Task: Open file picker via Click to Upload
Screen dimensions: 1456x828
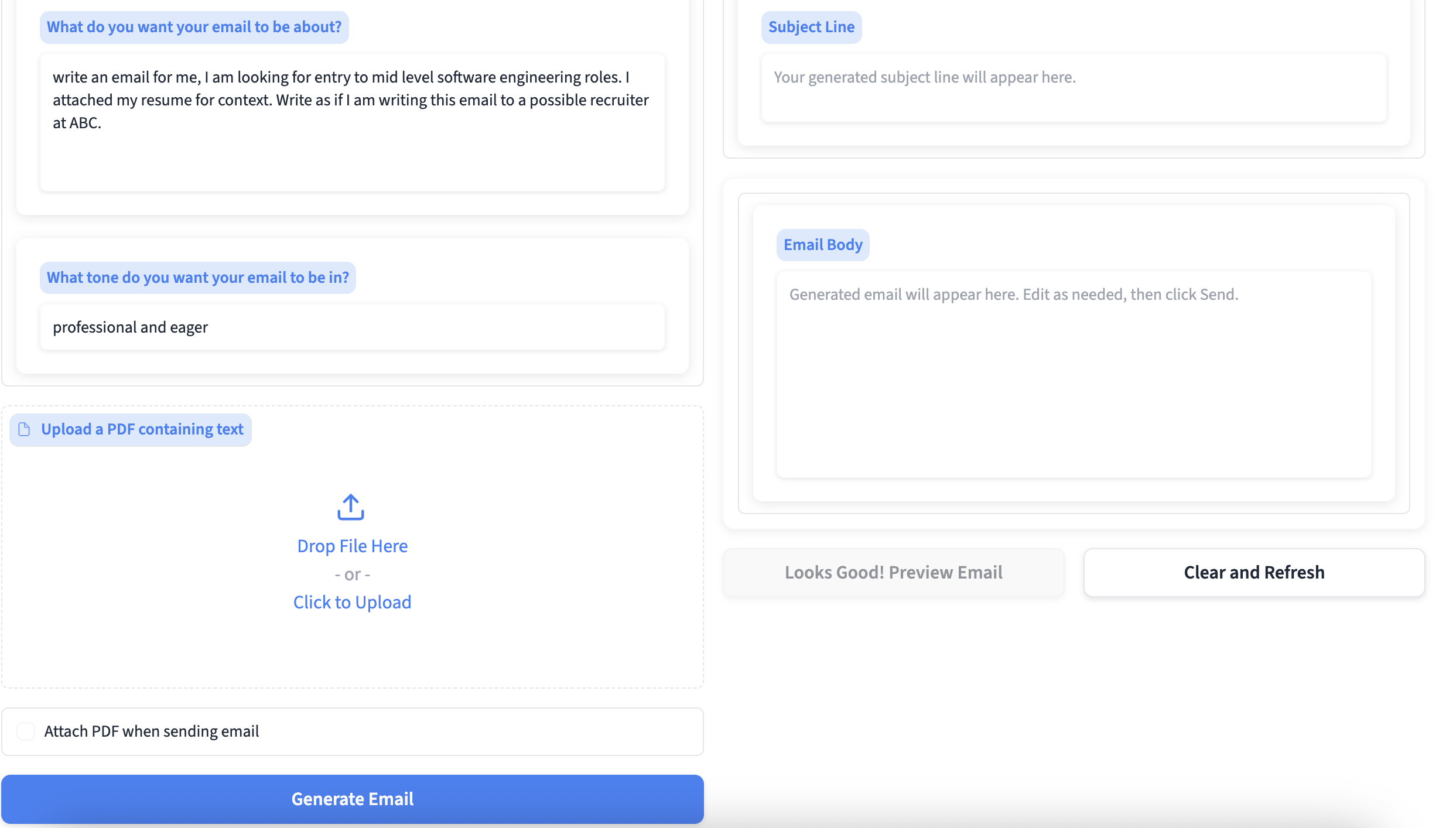Action: (x=352, y=603)
